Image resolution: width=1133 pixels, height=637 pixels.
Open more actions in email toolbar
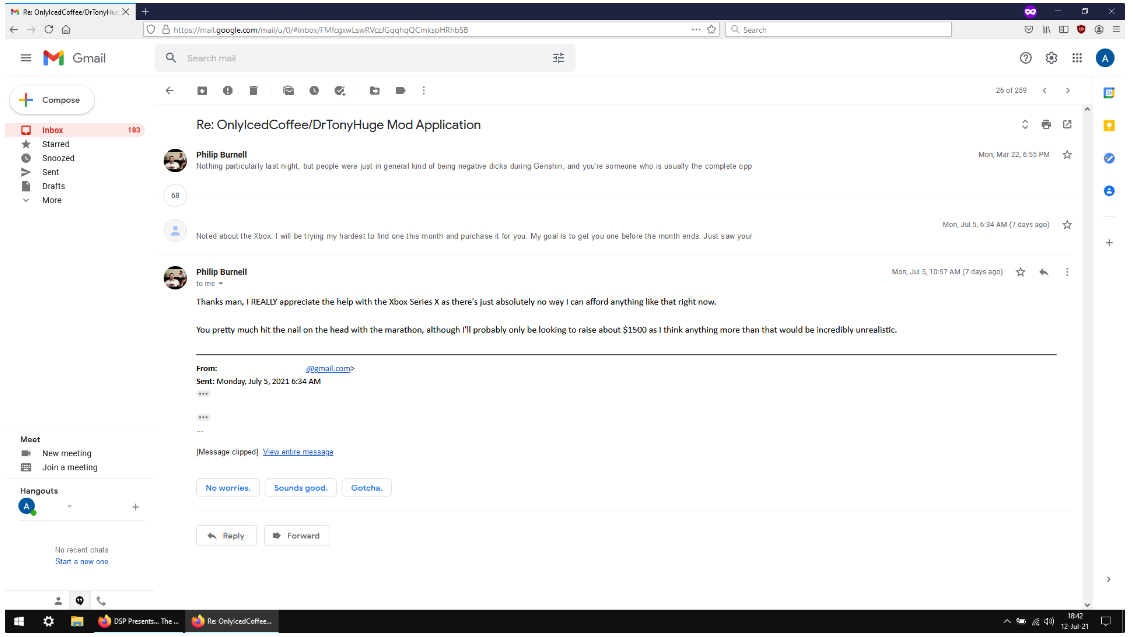[424, 90]
